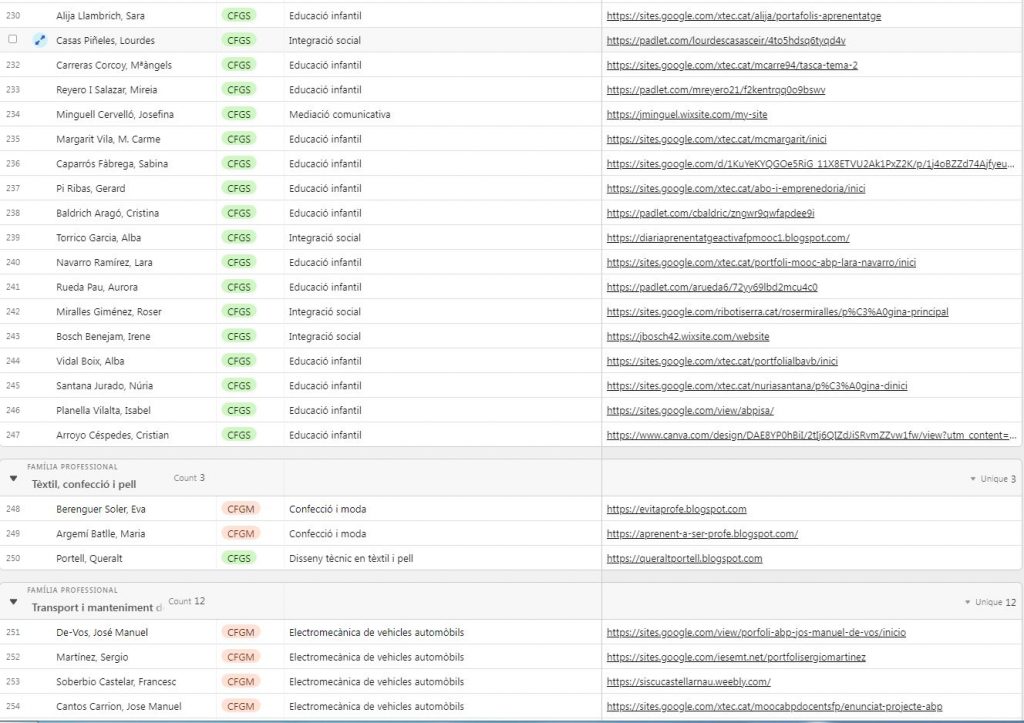This screenshot has height=723, width=1024.
Task: Open the abpisa Google Sites link
Action: [x=690, y=410]
